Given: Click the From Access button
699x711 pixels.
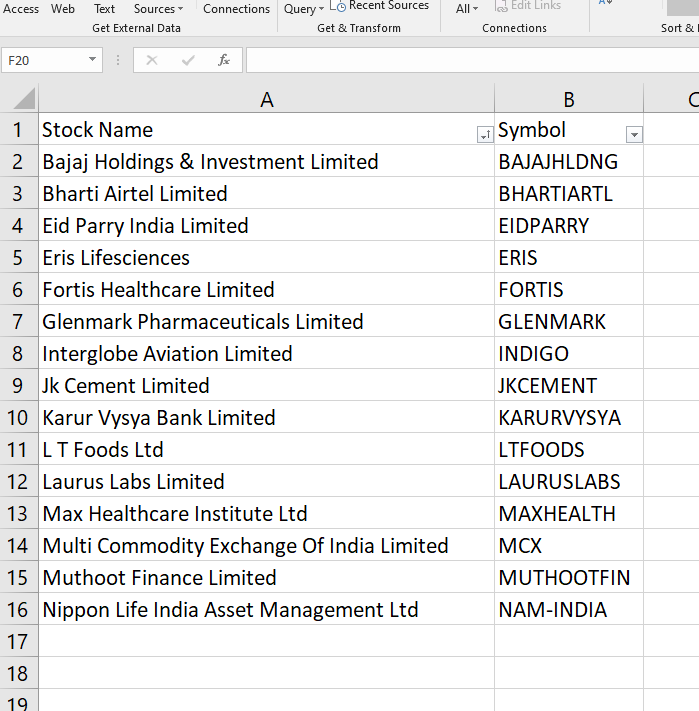Looking at the screenshot, I should point(20,9).
